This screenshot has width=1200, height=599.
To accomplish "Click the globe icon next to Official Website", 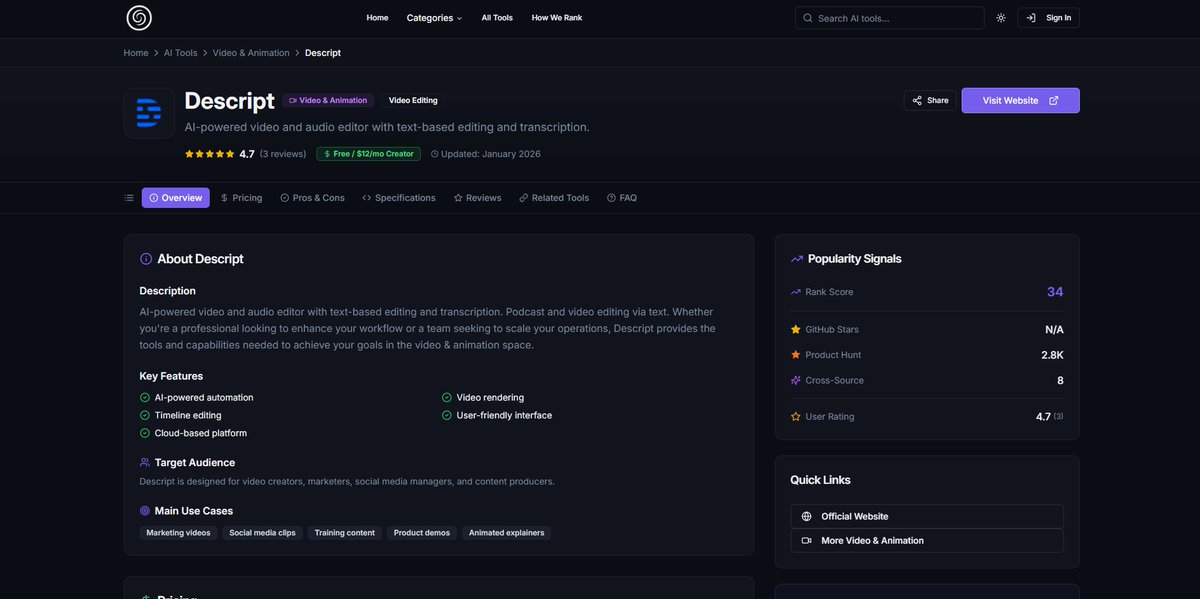I will 806,516.
